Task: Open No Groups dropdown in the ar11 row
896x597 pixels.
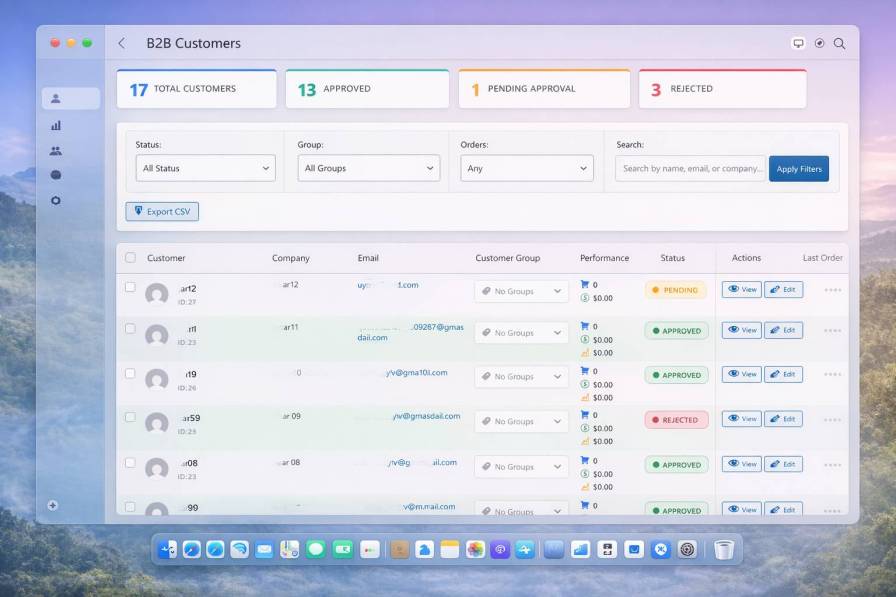Action: [522, 332]
